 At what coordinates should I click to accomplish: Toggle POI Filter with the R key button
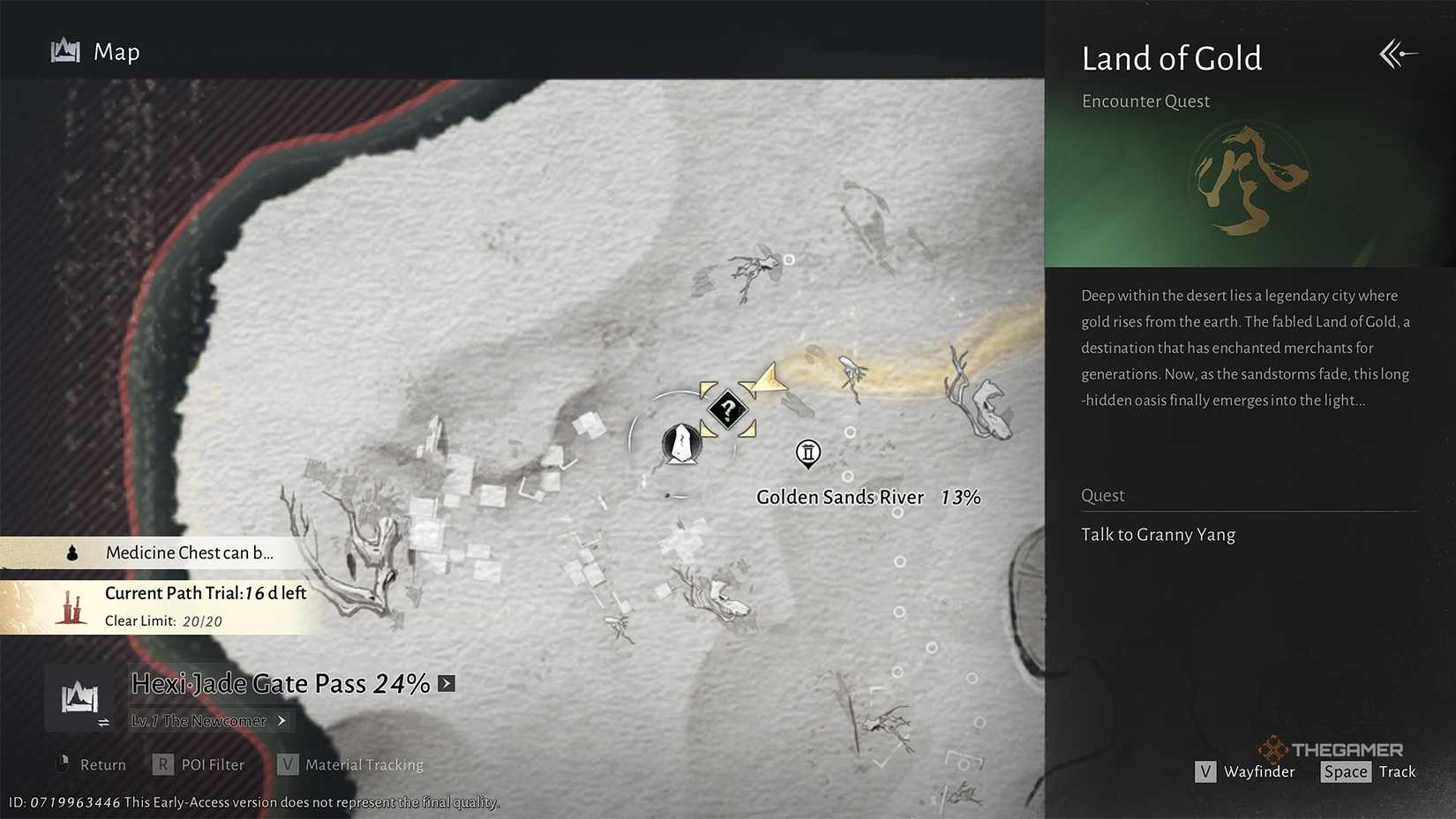pos(162,763)
